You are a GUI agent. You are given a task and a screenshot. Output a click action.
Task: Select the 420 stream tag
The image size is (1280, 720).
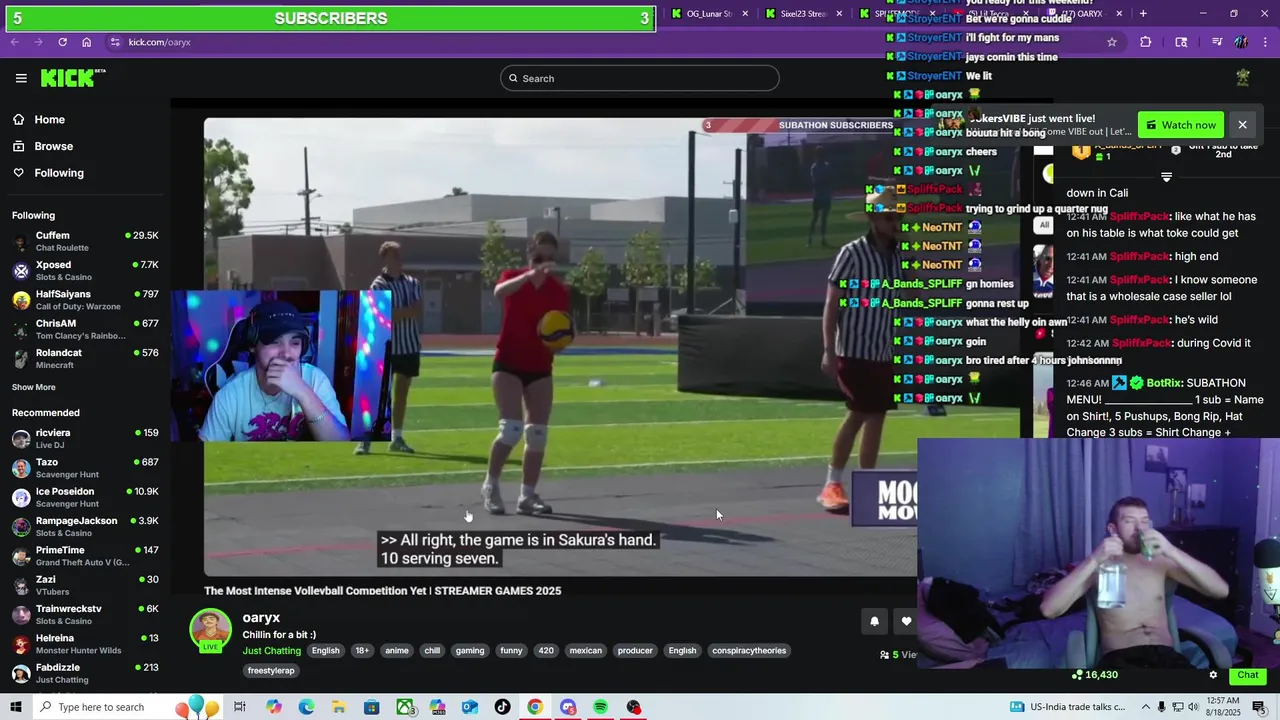click(546, 650)
